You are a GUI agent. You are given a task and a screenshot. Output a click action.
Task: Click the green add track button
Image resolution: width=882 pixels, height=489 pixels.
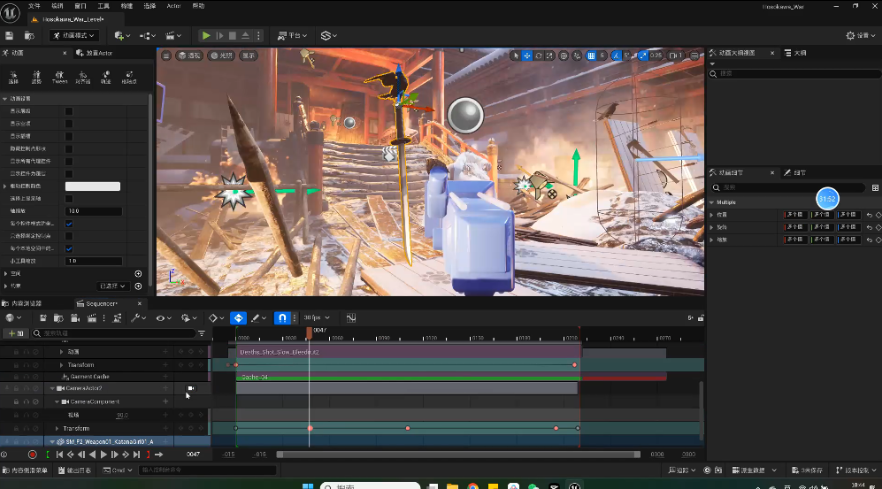[x=16, y=333]
